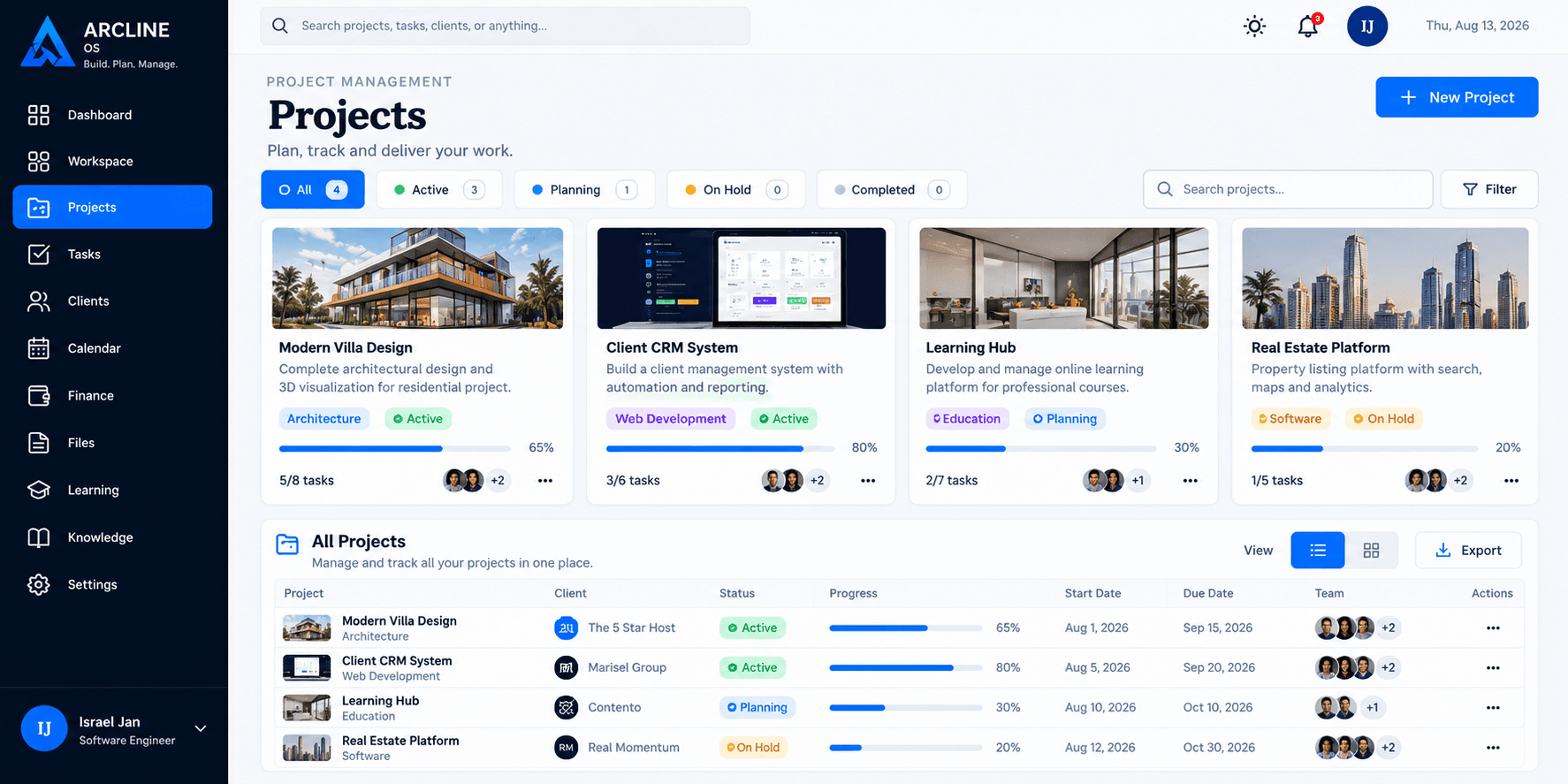Click Learning Hub row progress bar
The height and width of the screenshot is (784, 1568).
(906, 708)
